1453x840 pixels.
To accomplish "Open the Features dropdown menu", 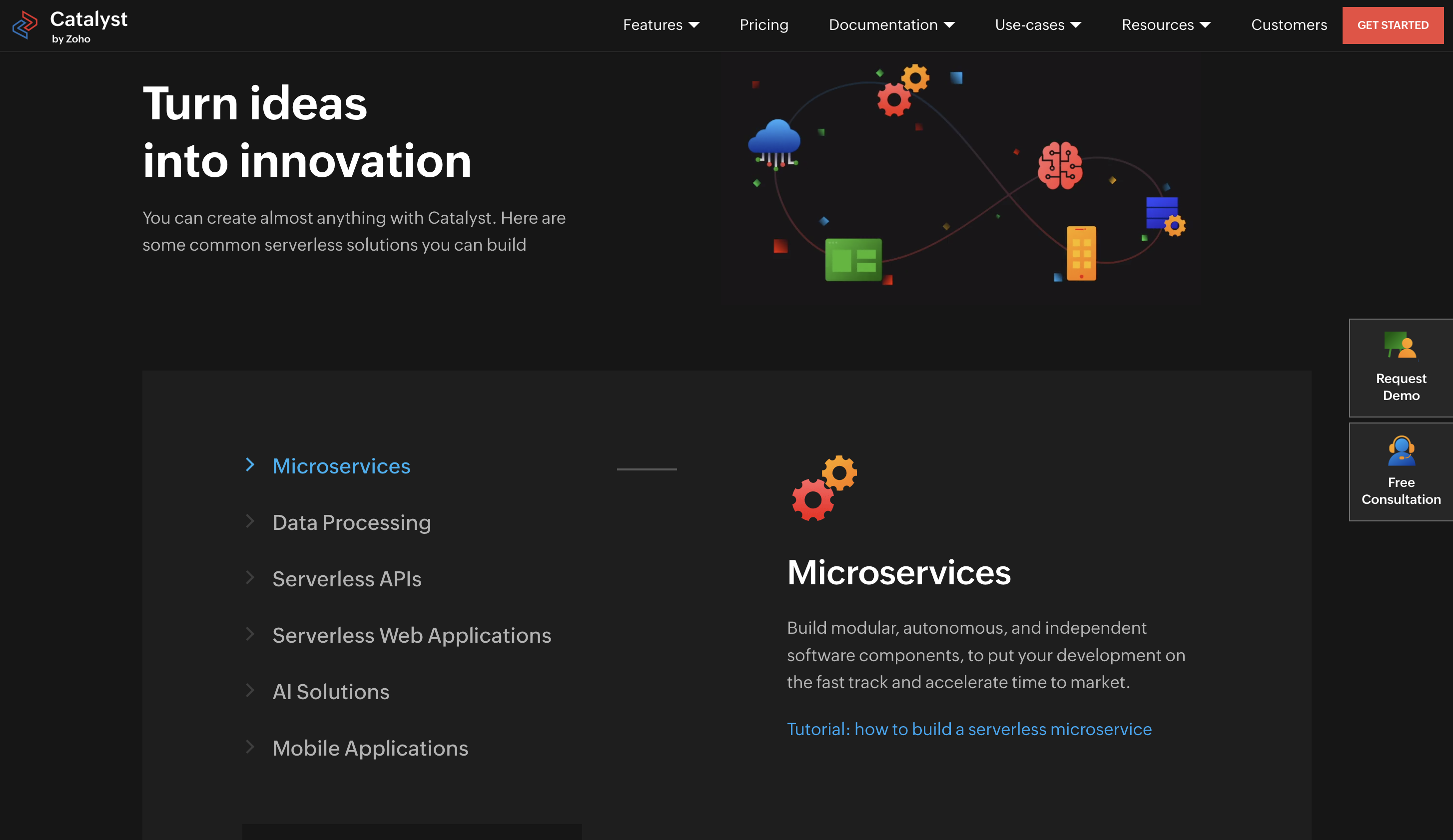I will tap(660, 24).
